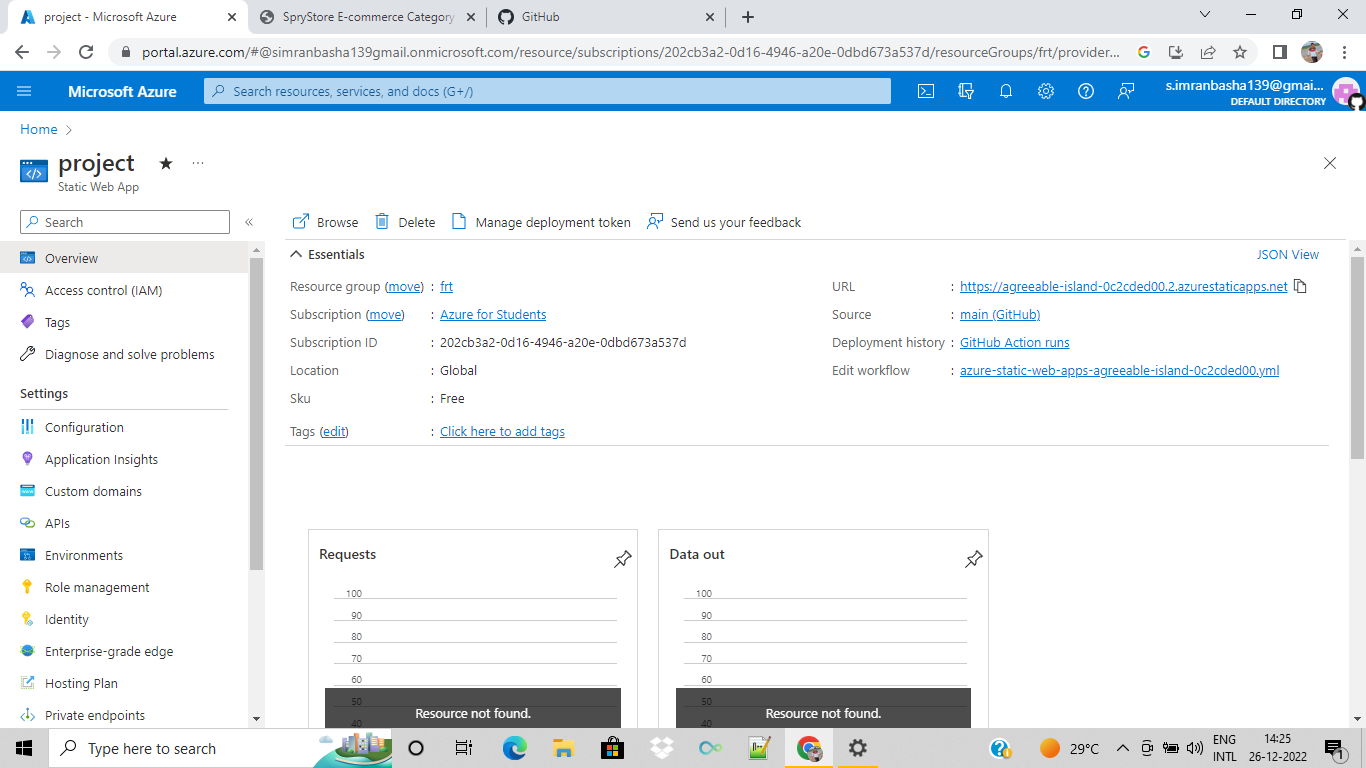Open the Diagnose and solve problems pane
1366x768 pixels.
pos(130,354)
